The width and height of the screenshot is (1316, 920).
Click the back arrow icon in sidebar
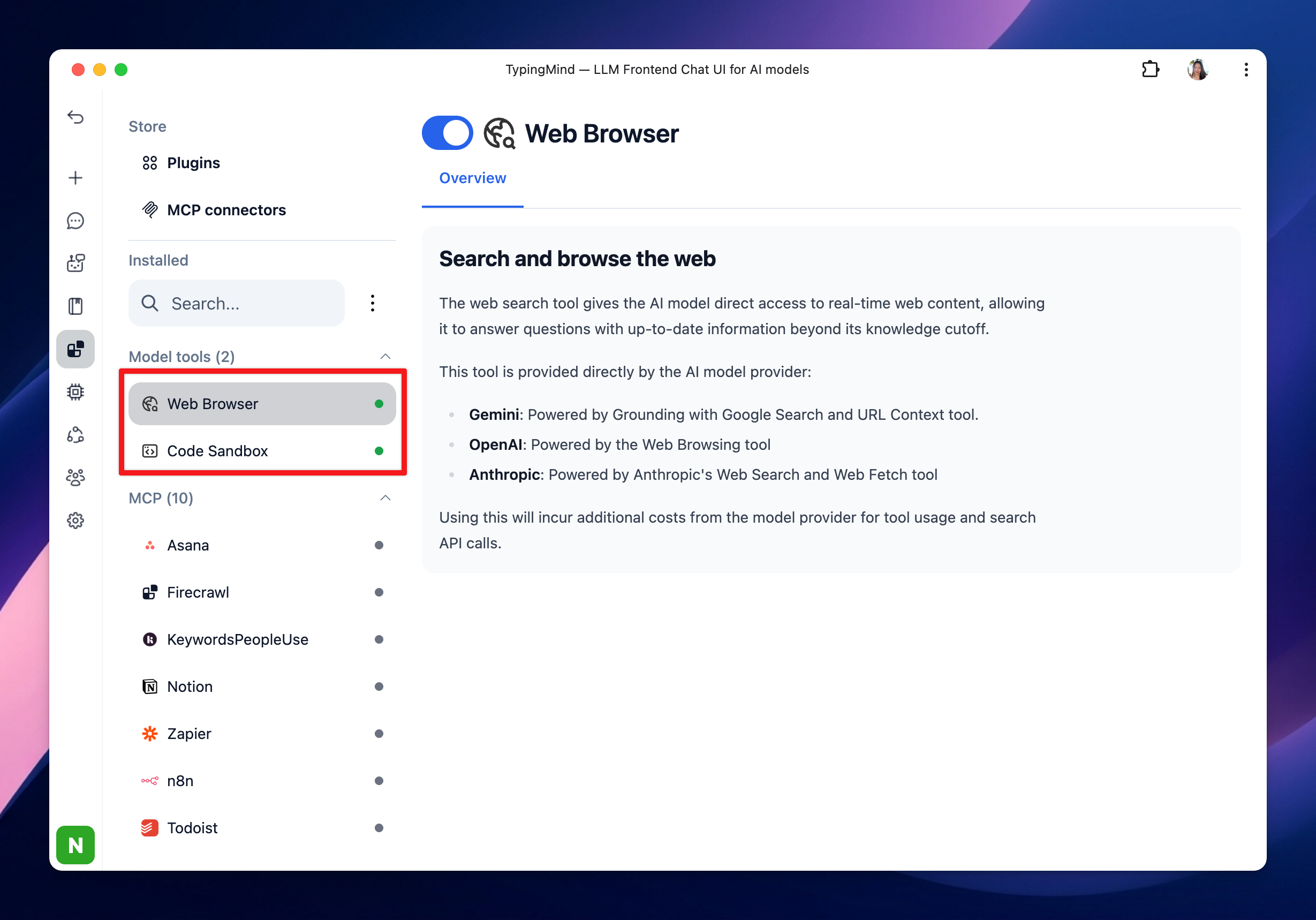[x=75, y=117]
